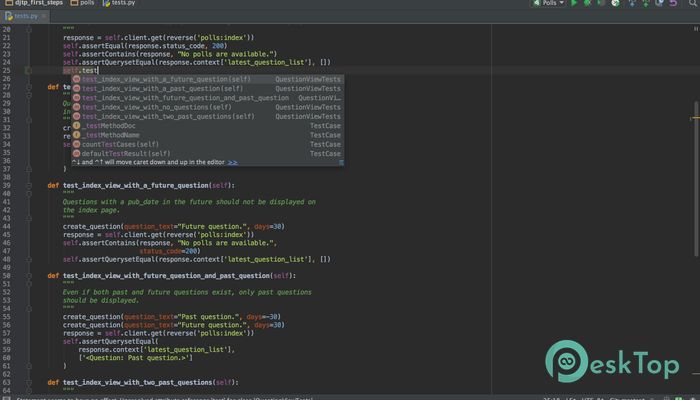Choose _testMethodDoc completion entry
Image resolution: width=700 pixels, height=400 pixels.
pyautogui.click(x=208, y=126)
